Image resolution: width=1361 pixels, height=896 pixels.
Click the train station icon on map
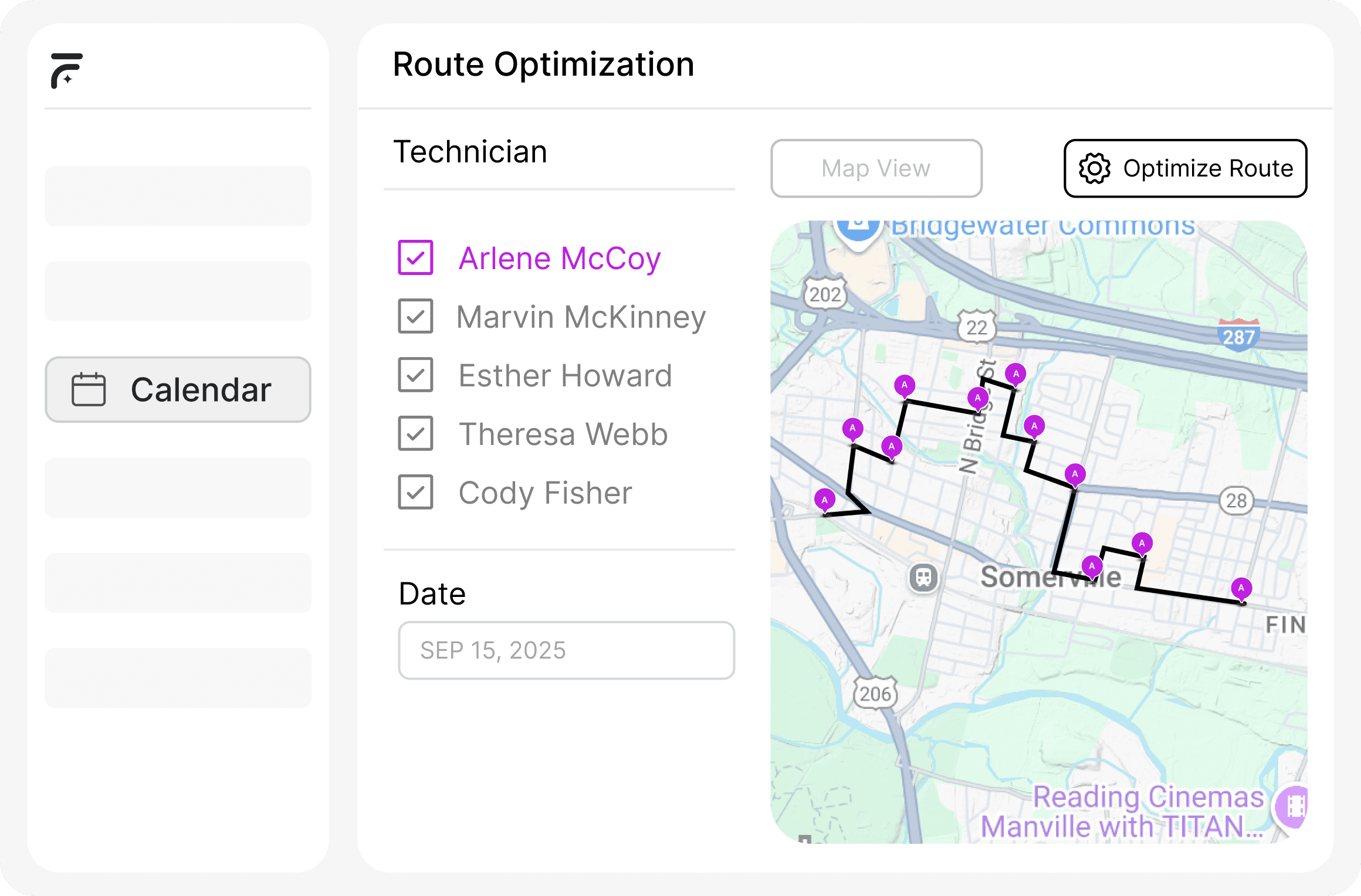pos(923,577)
